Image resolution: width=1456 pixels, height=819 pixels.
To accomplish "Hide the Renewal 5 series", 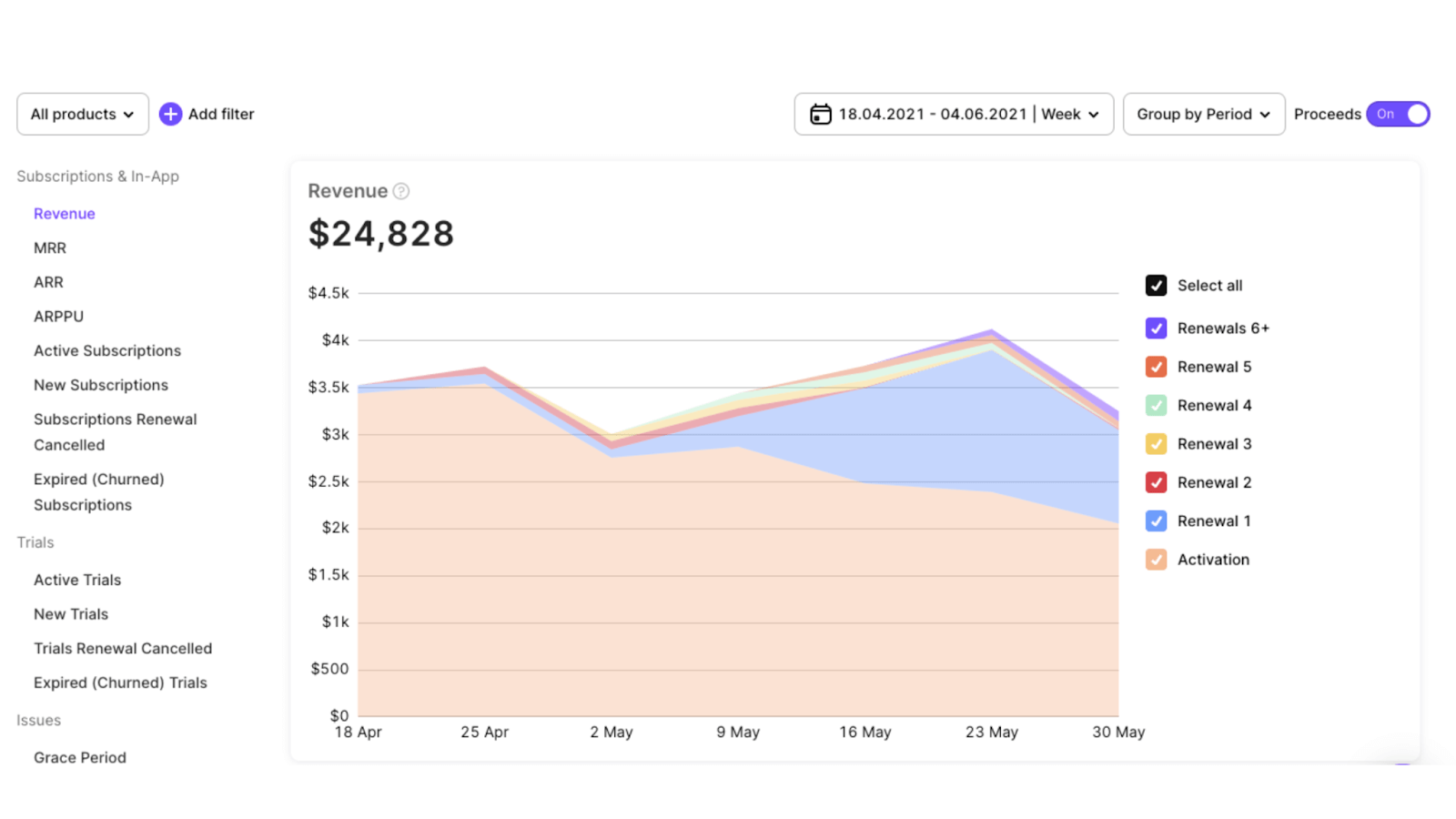I will 1156,367.
